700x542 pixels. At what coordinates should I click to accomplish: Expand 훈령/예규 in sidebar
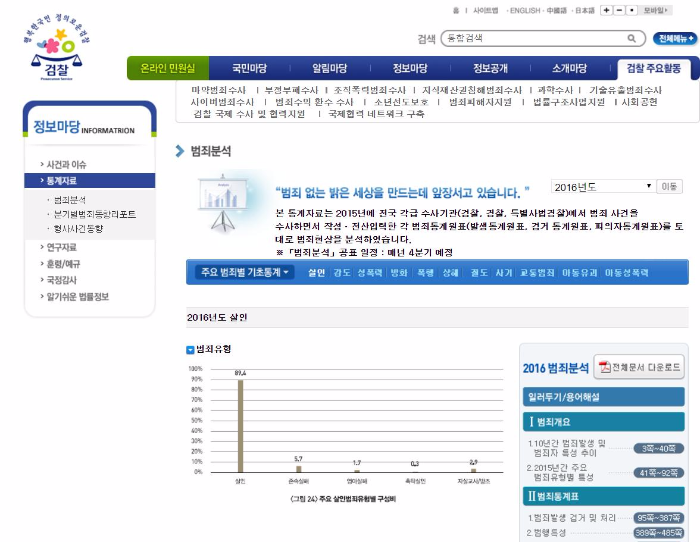63,264
